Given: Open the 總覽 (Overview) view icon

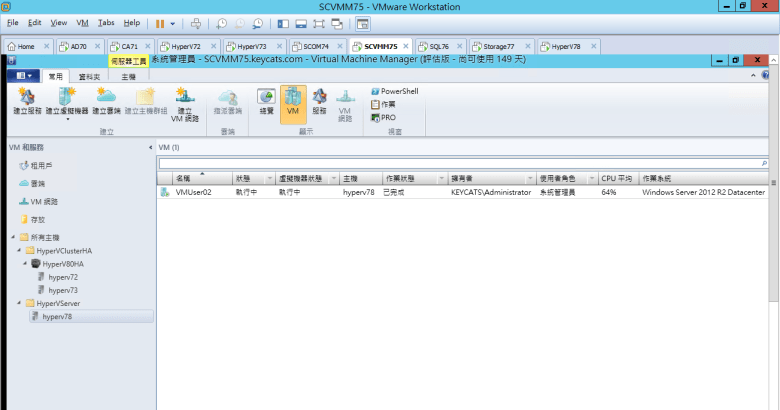Looking at the screenshot, I should [266, 102].
